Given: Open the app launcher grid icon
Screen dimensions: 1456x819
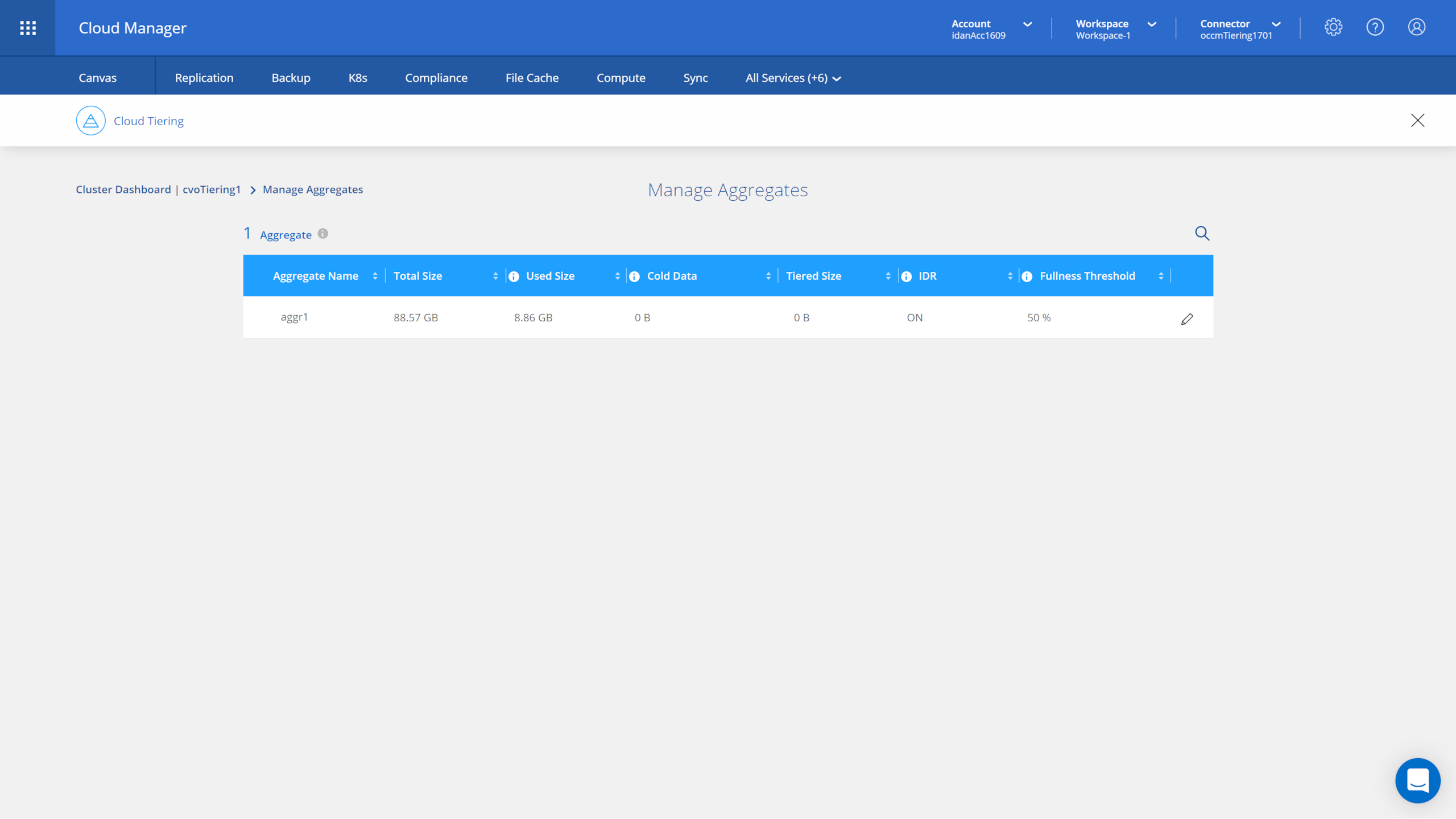Looking at the screenshot, I should coord(28,28).
